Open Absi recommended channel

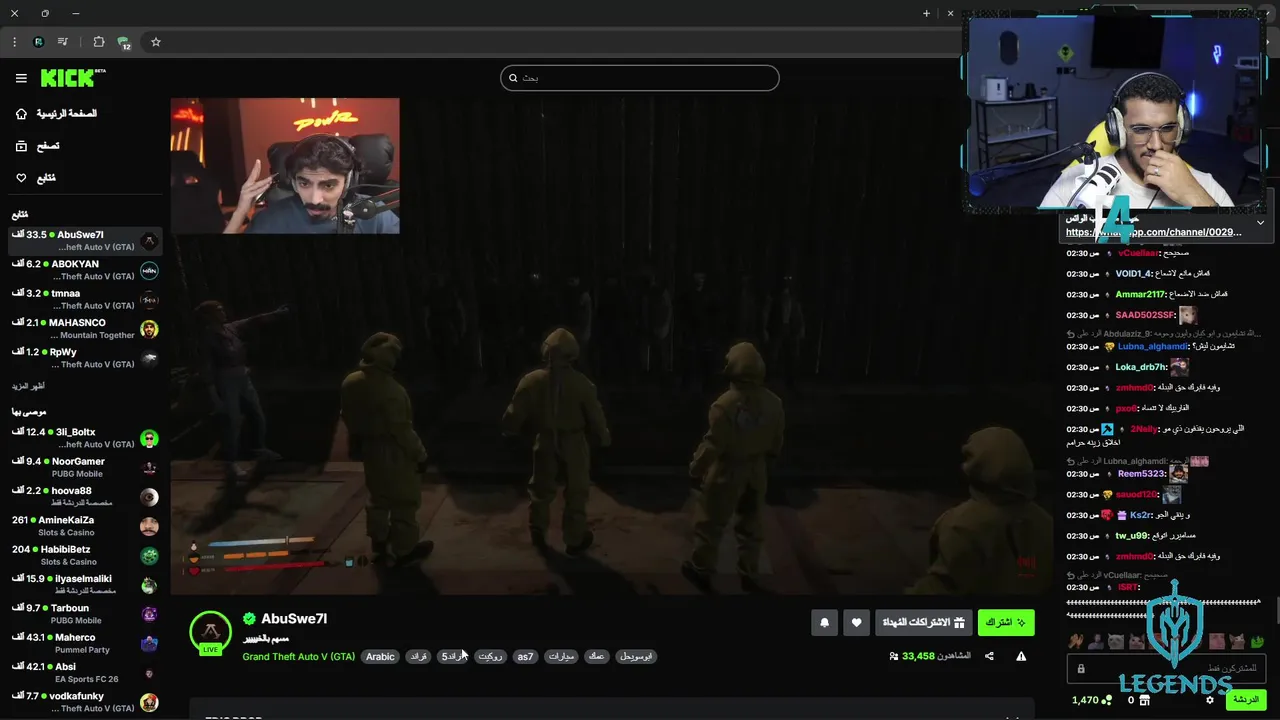click(x=84, y=673)
